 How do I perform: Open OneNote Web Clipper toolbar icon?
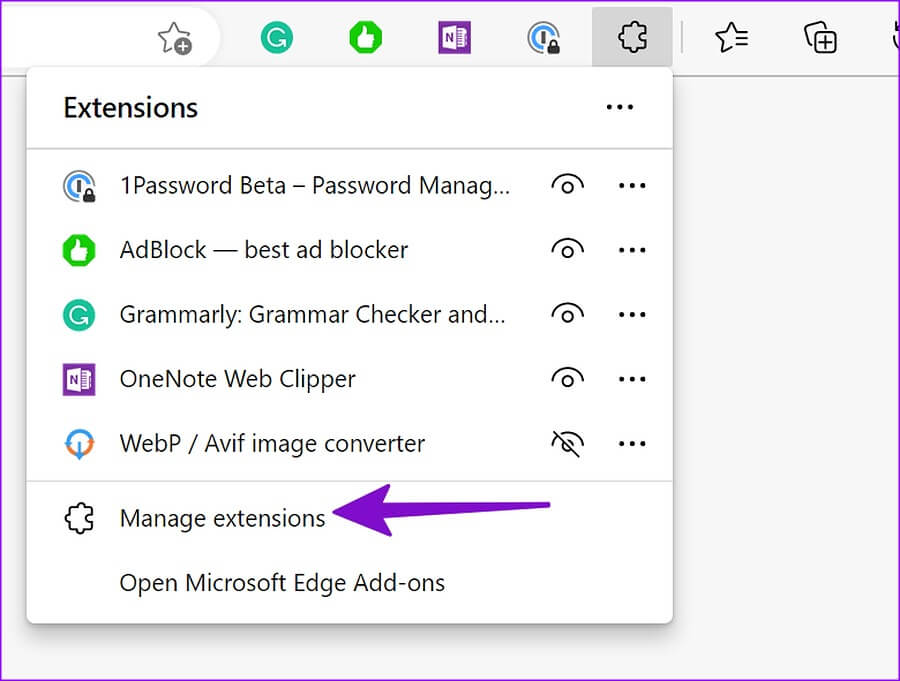point(455,38)
